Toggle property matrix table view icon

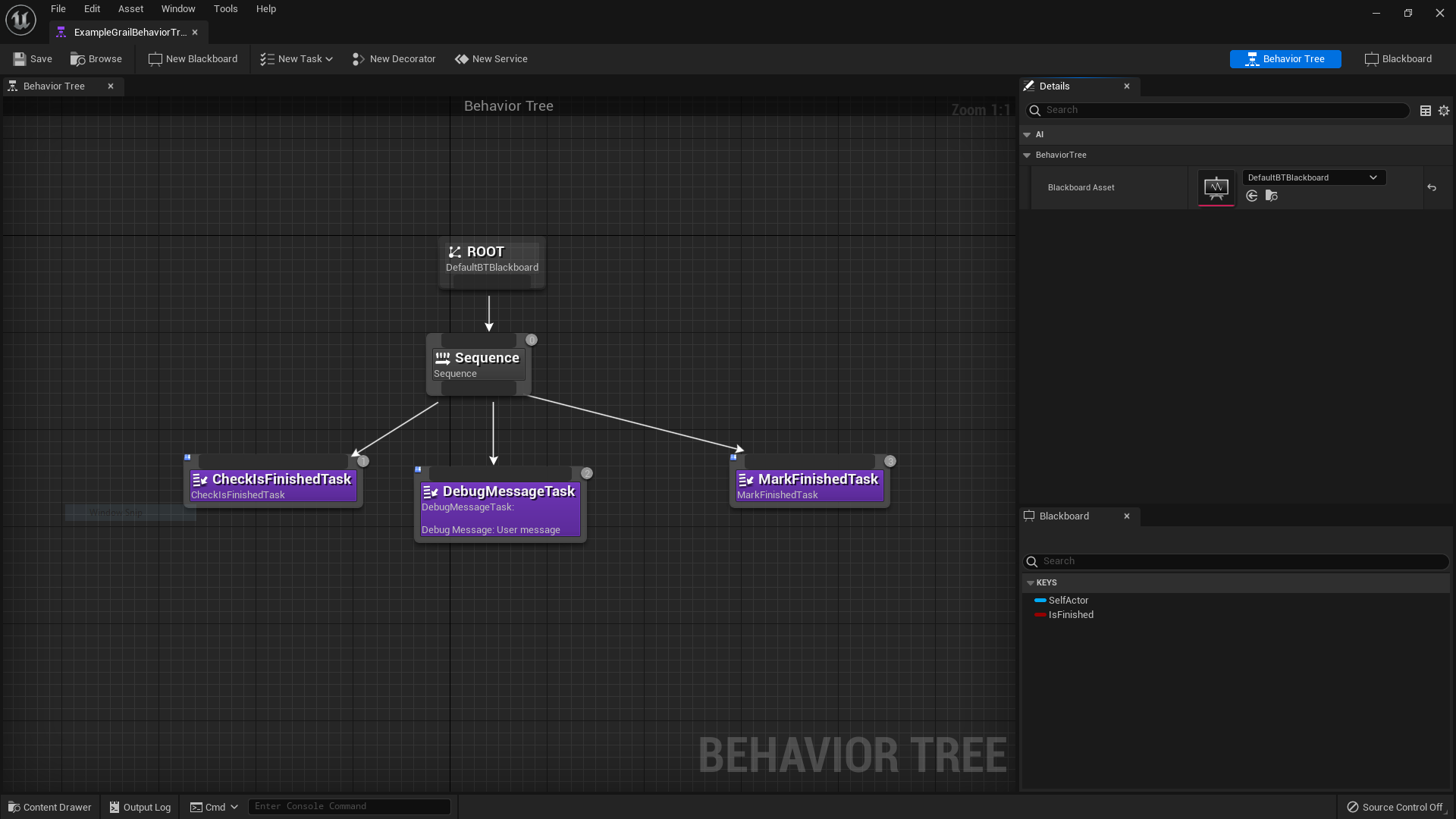1426,111
